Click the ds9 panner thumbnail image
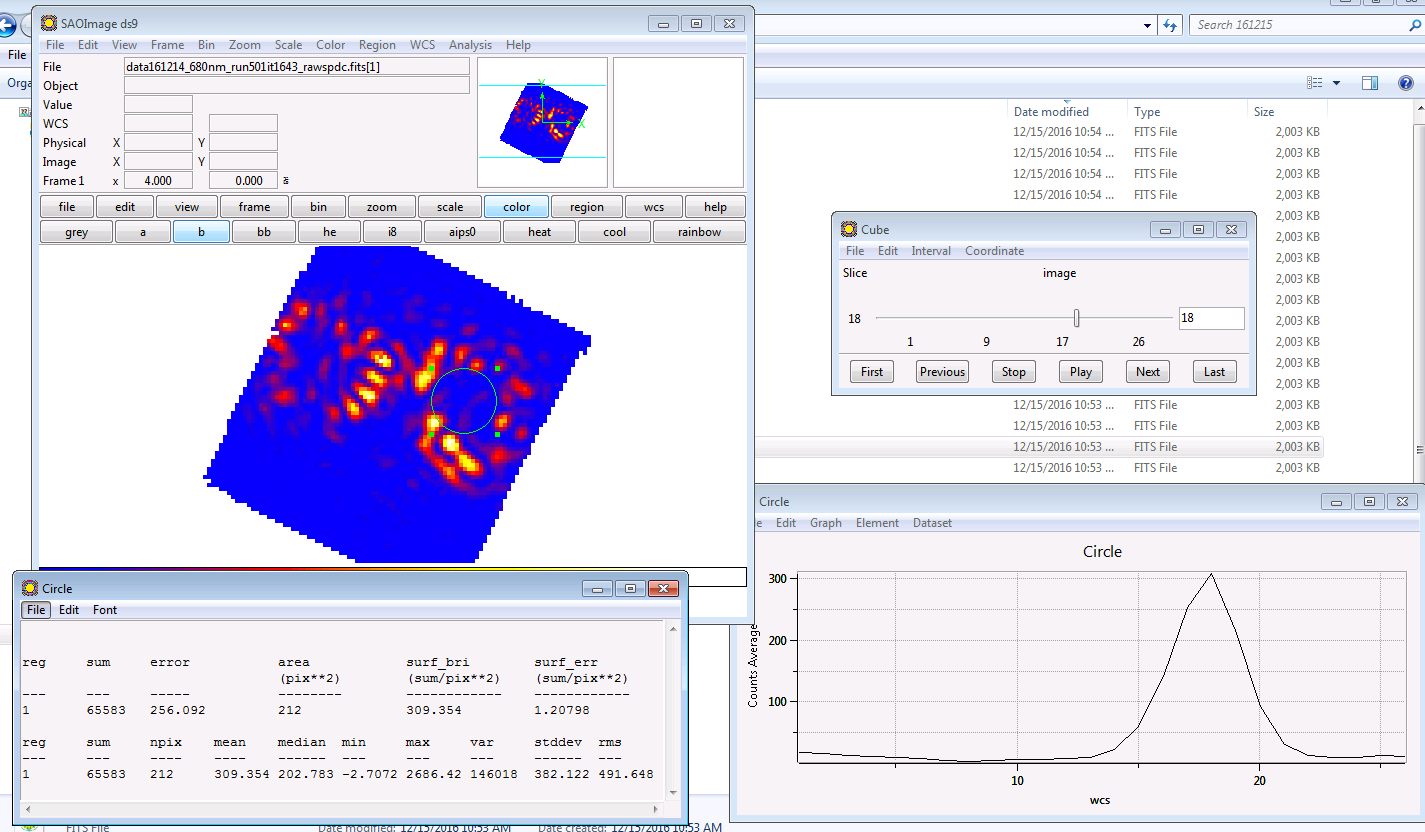Viewport: 1425px width, 832px height. 542,122
